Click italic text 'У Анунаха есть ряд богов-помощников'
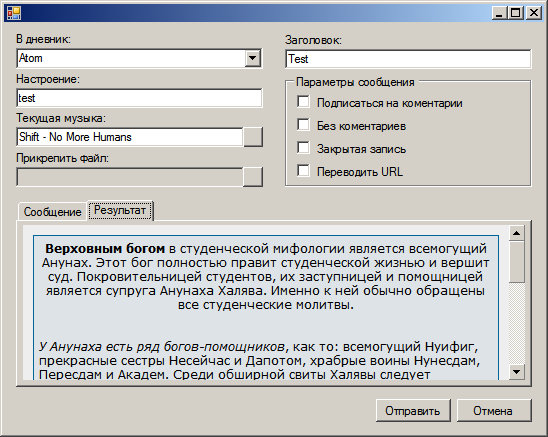The height and width of the screenshot is (437, 548). 162,347
